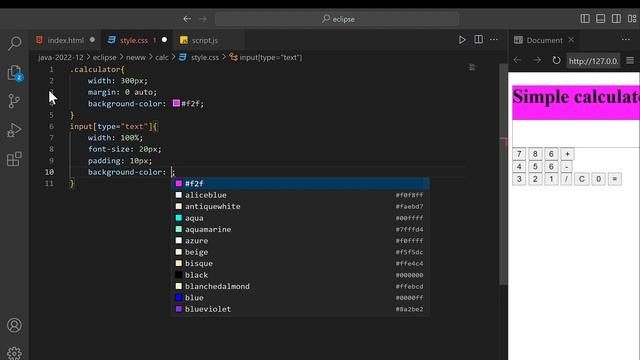Click the calculator plus button

coord(567,154)
